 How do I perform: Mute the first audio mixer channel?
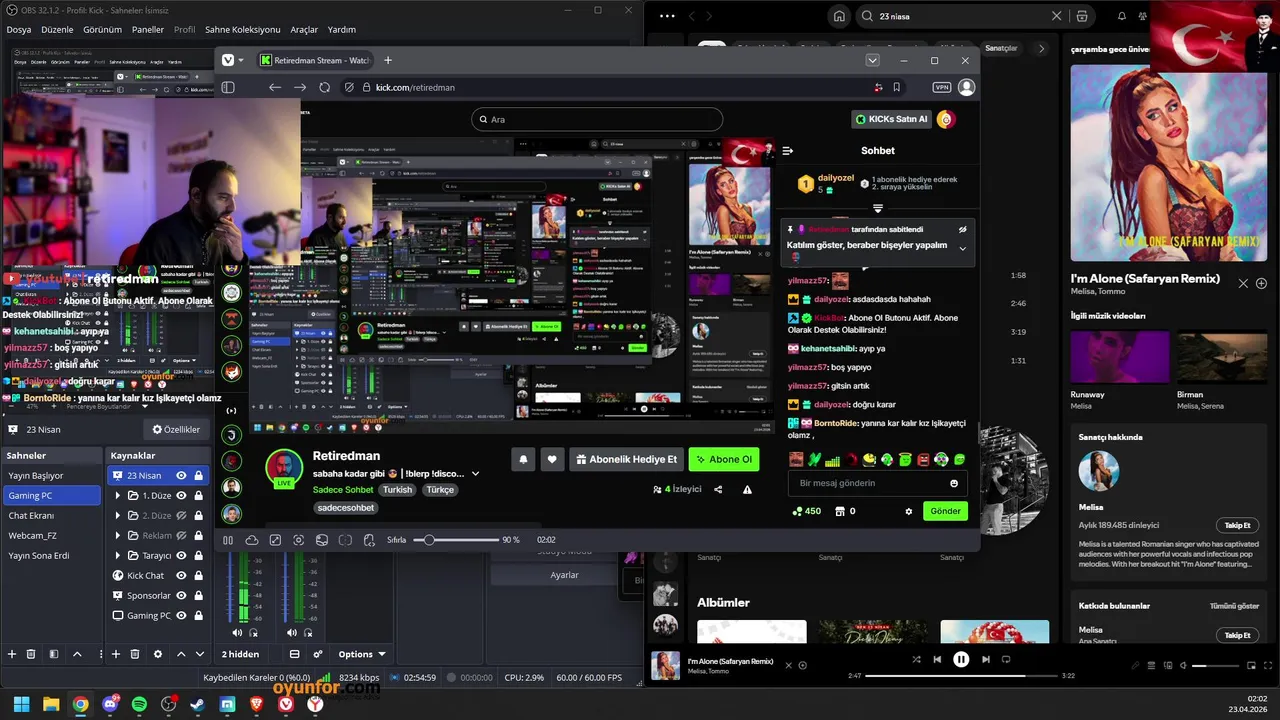237,632
